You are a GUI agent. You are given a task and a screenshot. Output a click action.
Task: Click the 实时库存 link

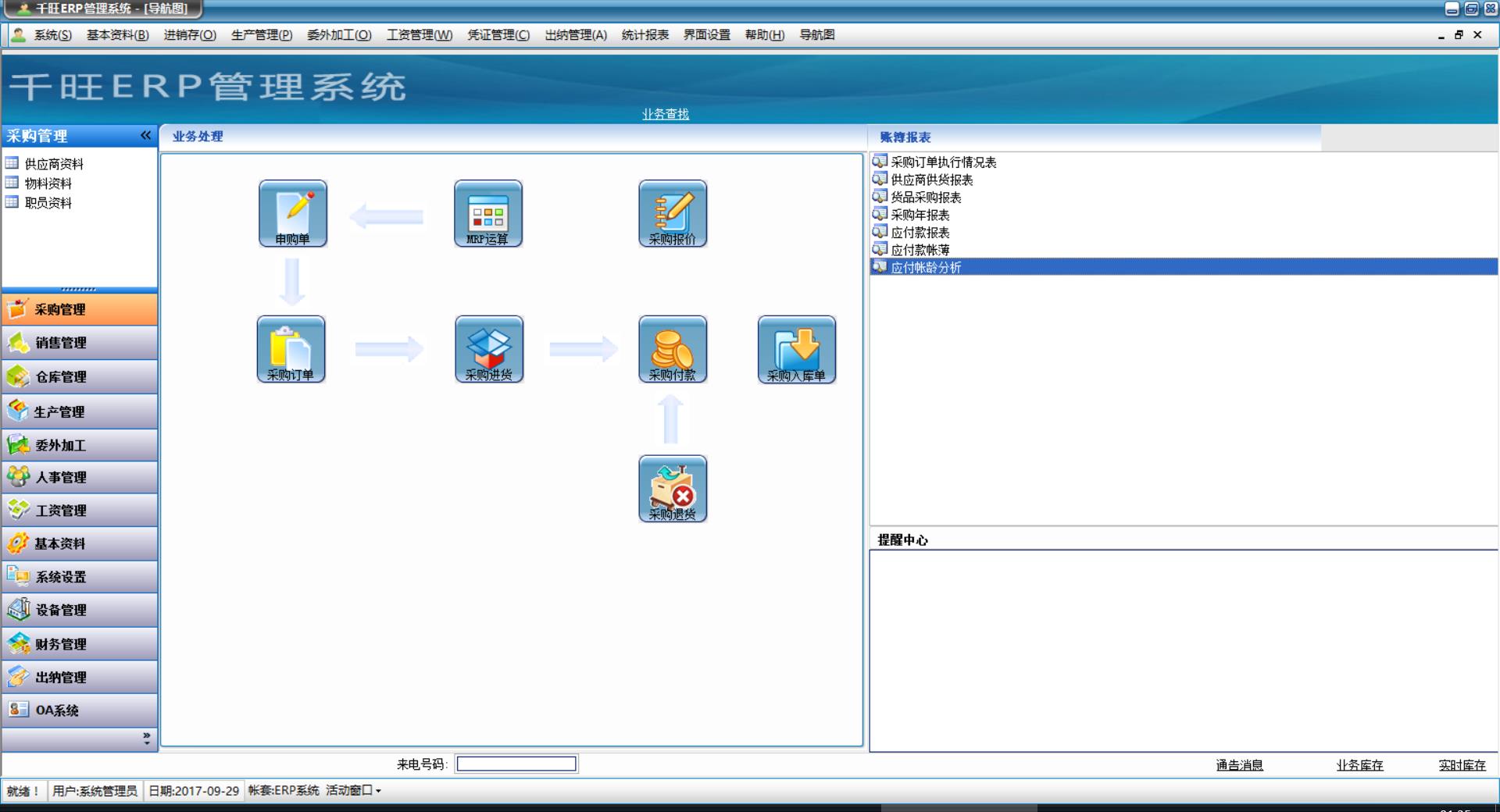1462,765
